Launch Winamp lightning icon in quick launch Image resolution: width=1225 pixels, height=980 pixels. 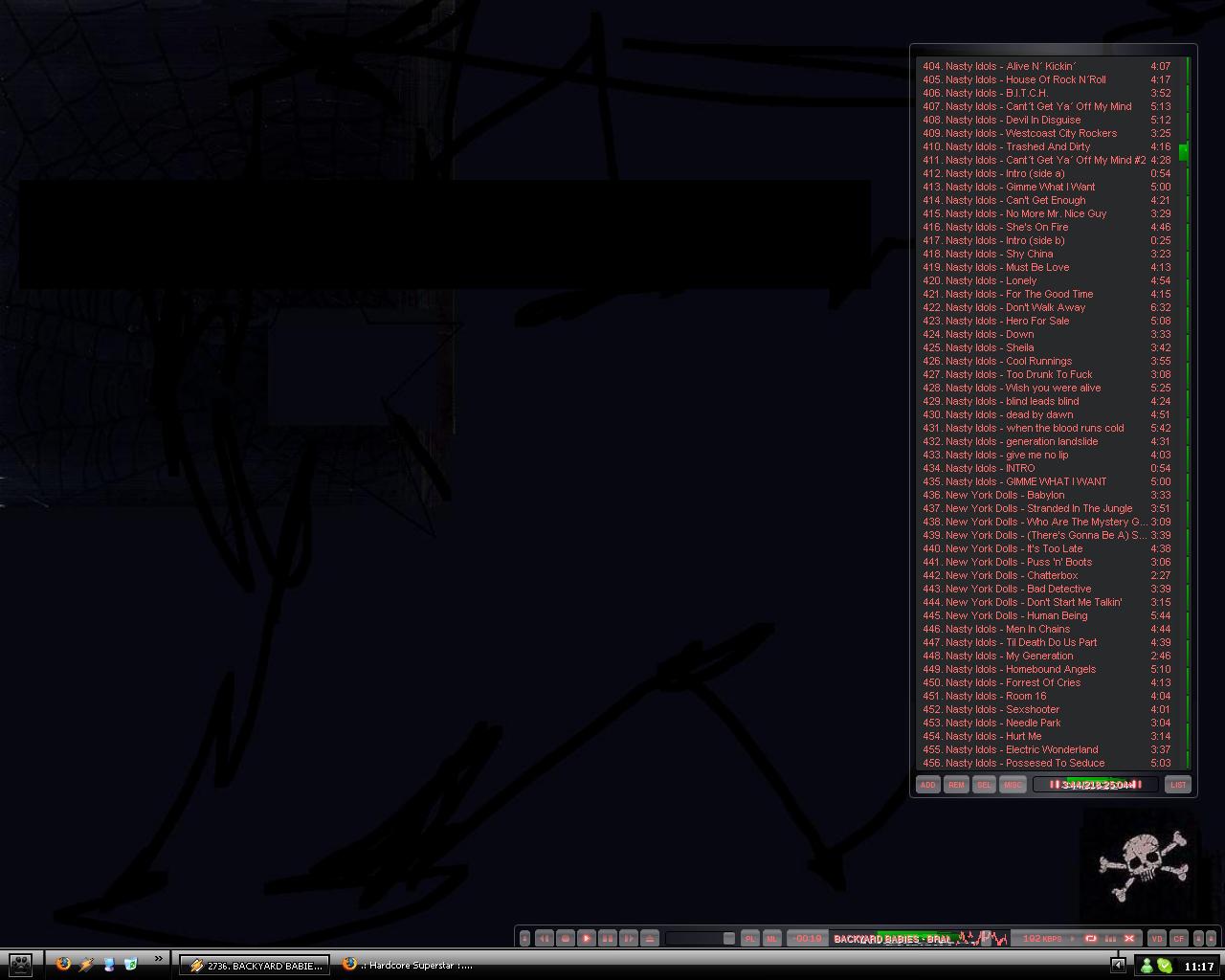point(86,964)
